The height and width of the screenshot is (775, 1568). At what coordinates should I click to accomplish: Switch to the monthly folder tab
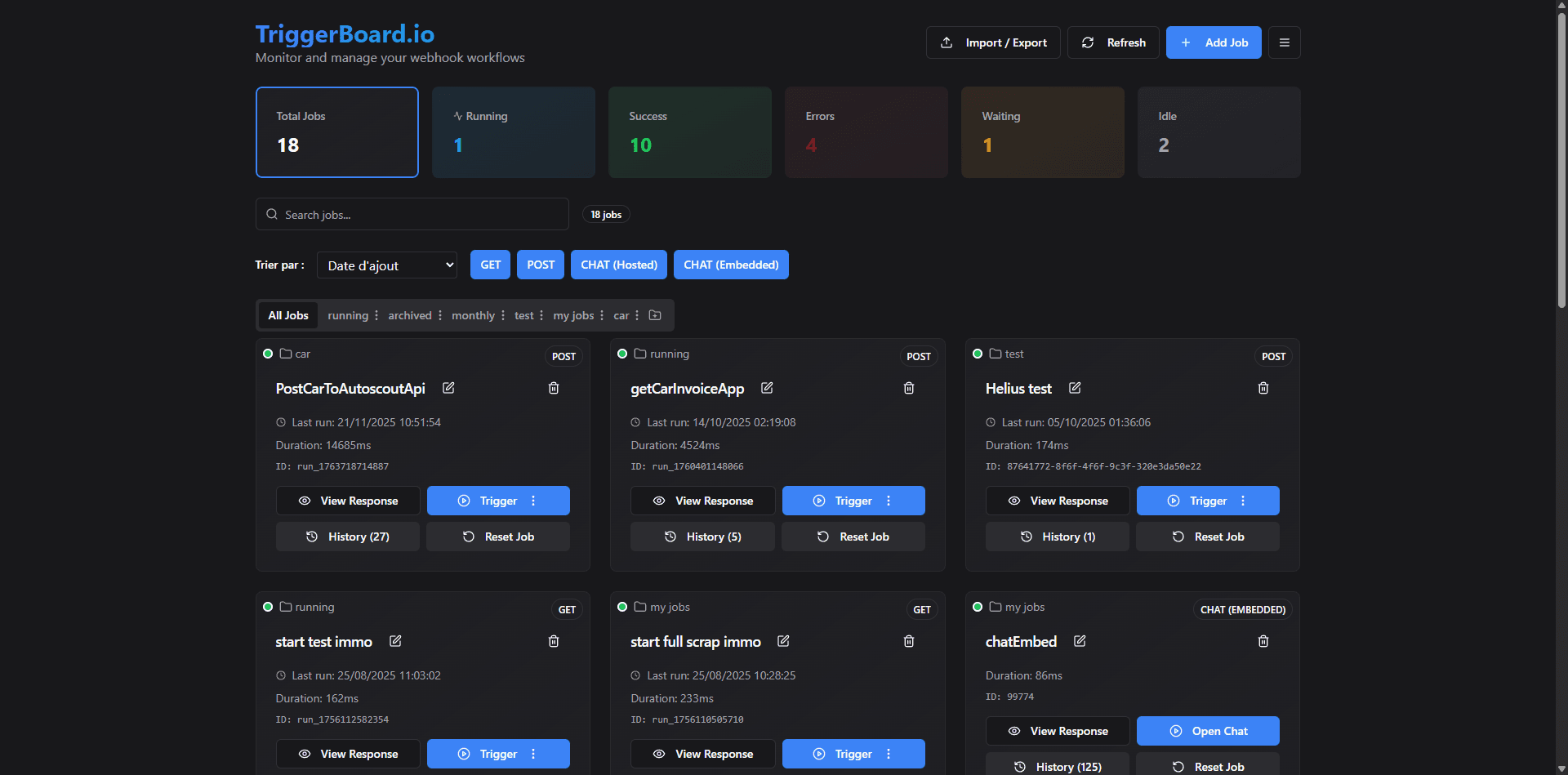tap(473, 315)
